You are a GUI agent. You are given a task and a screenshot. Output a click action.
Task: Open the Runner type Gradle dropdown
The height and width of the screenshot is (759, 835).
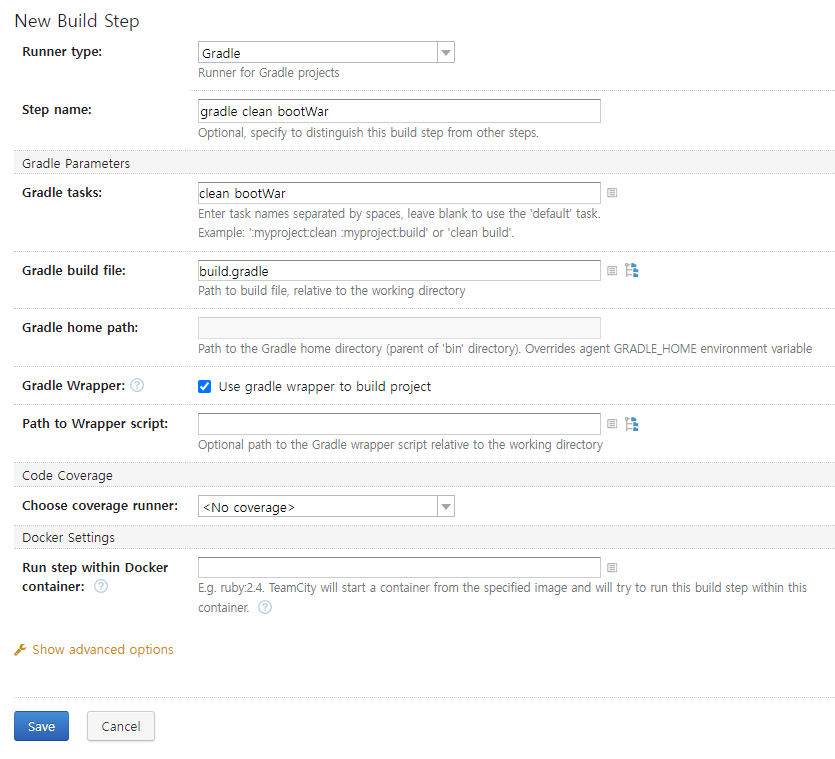(x=326, y=52)
